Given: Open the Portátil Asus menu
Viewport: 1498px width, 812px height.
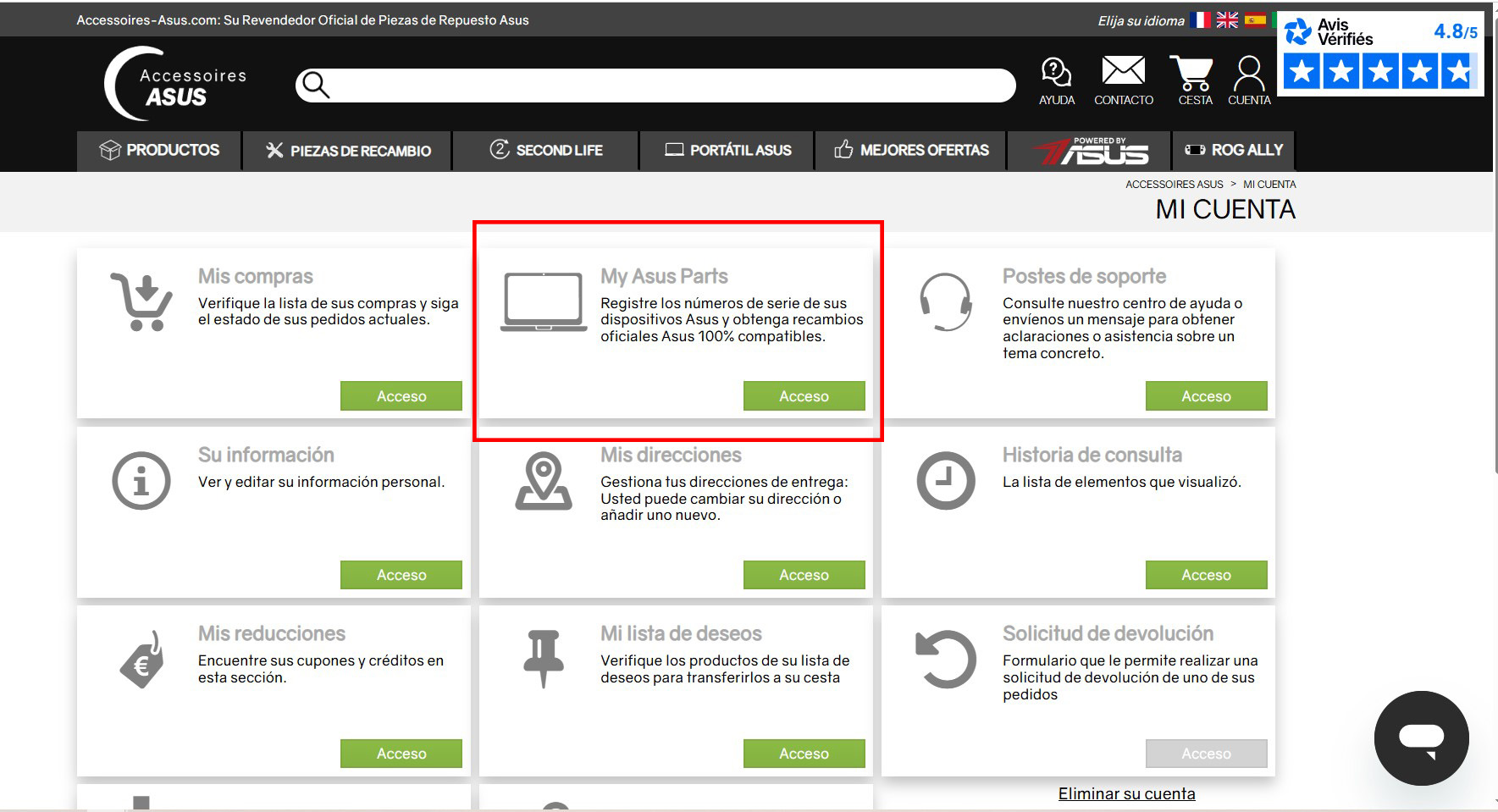Looking at the screenshot, I should pyautogui.click(x=727, y=151).
